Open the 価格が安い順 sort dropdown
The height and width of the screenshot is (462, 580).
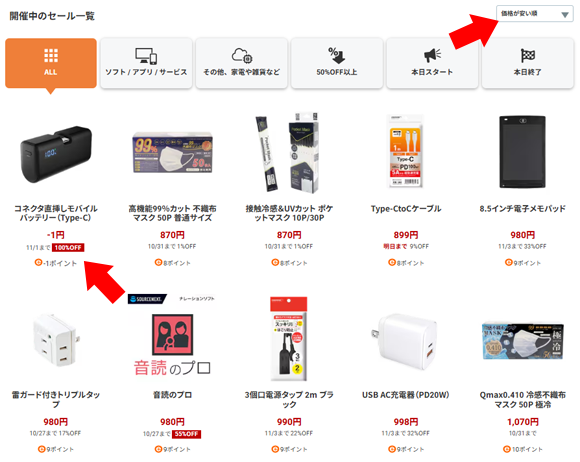535,14
